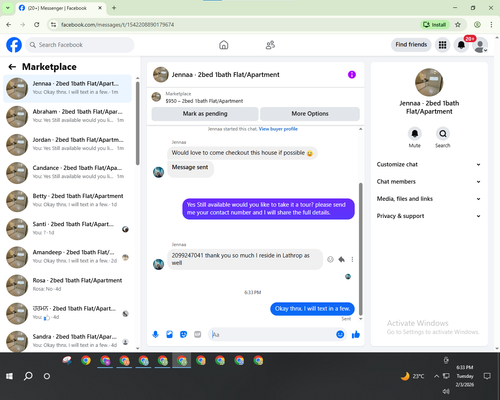Open the Task View (Cortana) circle button
500x400 pixels.
47,376
